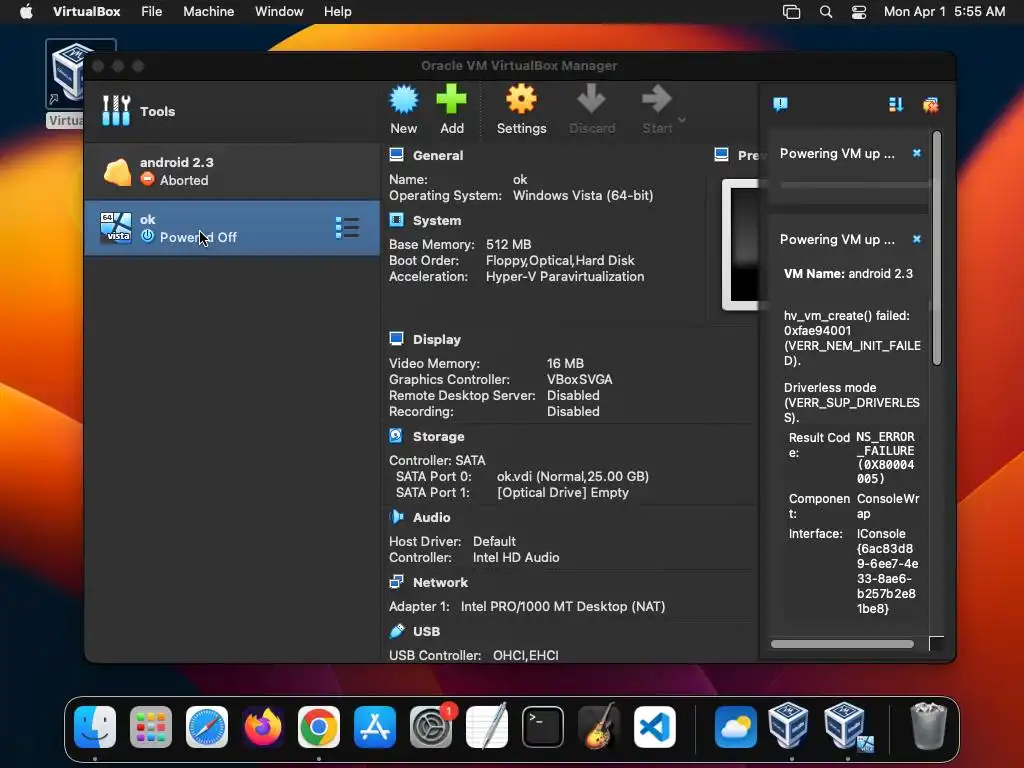Click the USB section header

click(426, 632)
